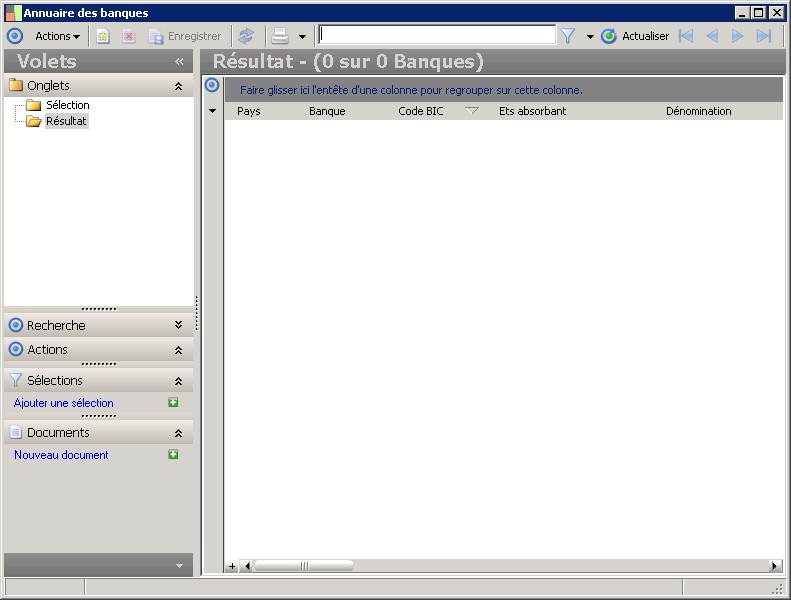Open the dropdown arrow at the bottom of the Volets panel
This screenshot has height=600, width=791.
tap(180, 566)
